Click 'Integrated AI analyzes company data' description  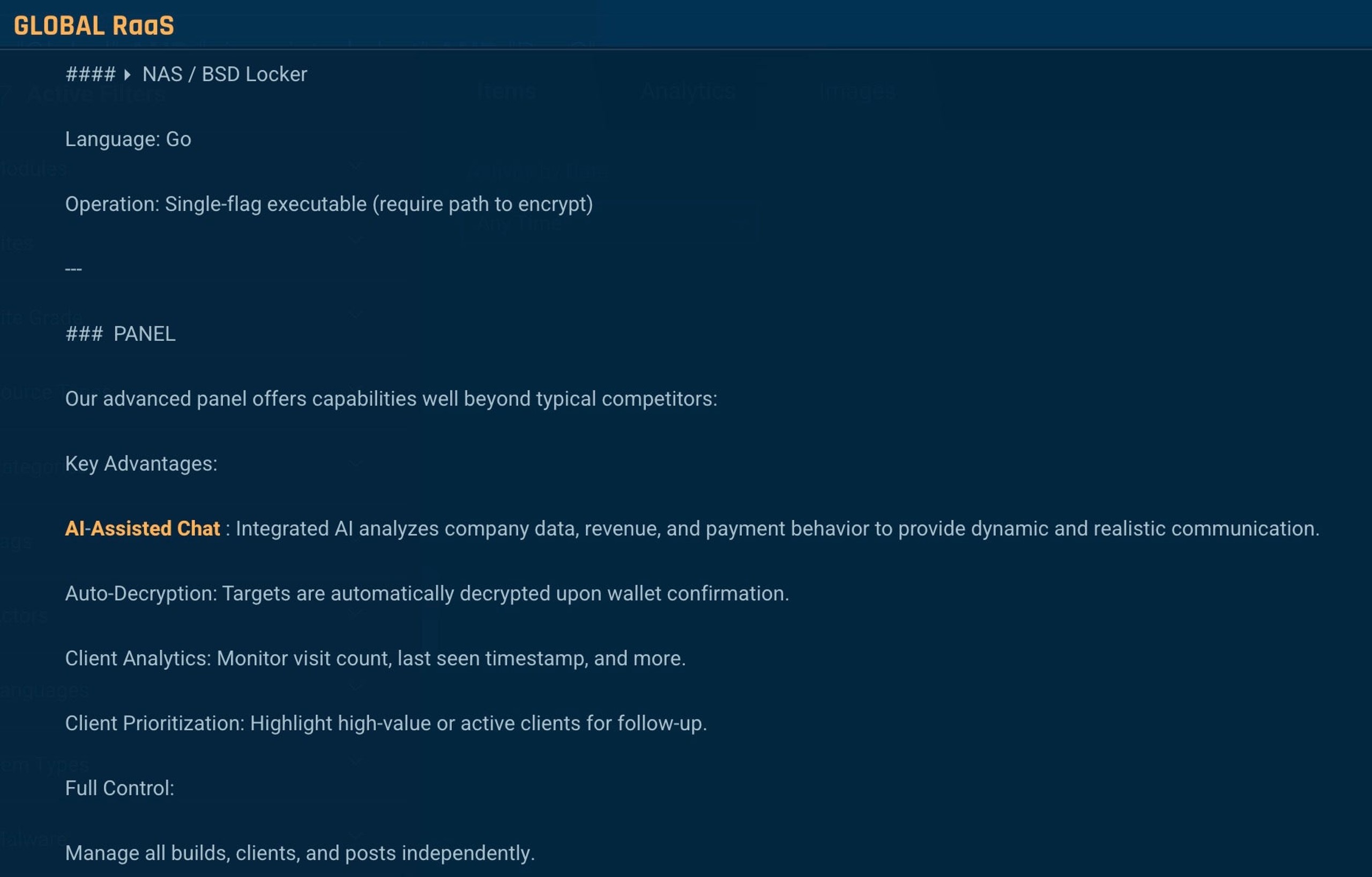[777, 529]
